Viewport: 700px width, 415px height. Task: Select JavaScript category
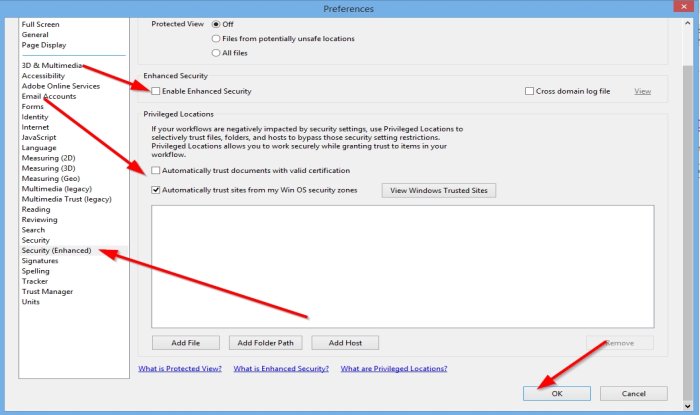[39, 137]
